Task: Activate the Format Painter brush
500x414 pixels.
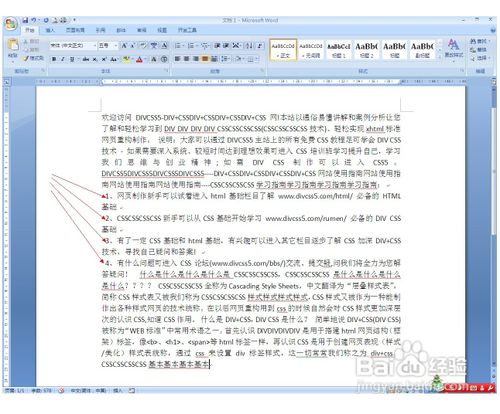Action: point(33,58)
